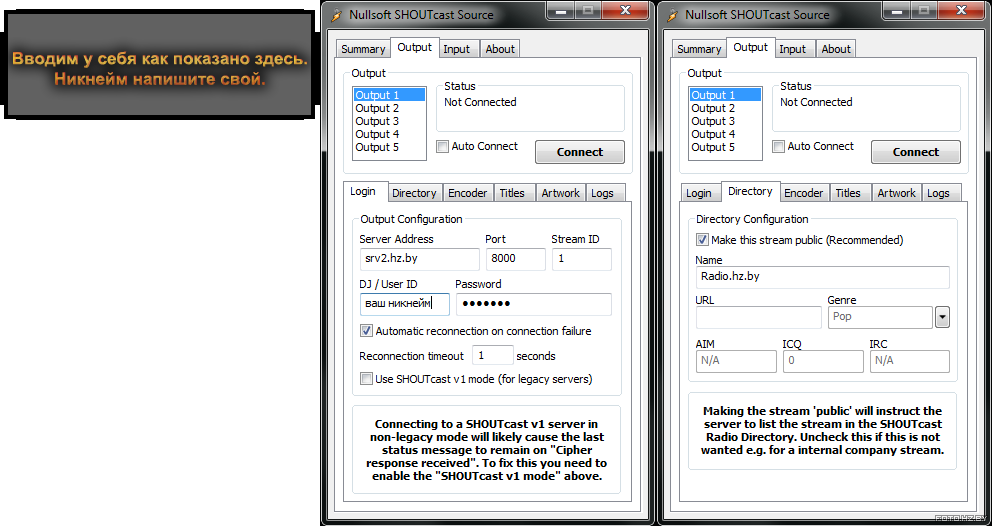Minimize the left SHOUTcast Source window
This screenshot has height=526, width=992.
561,9
